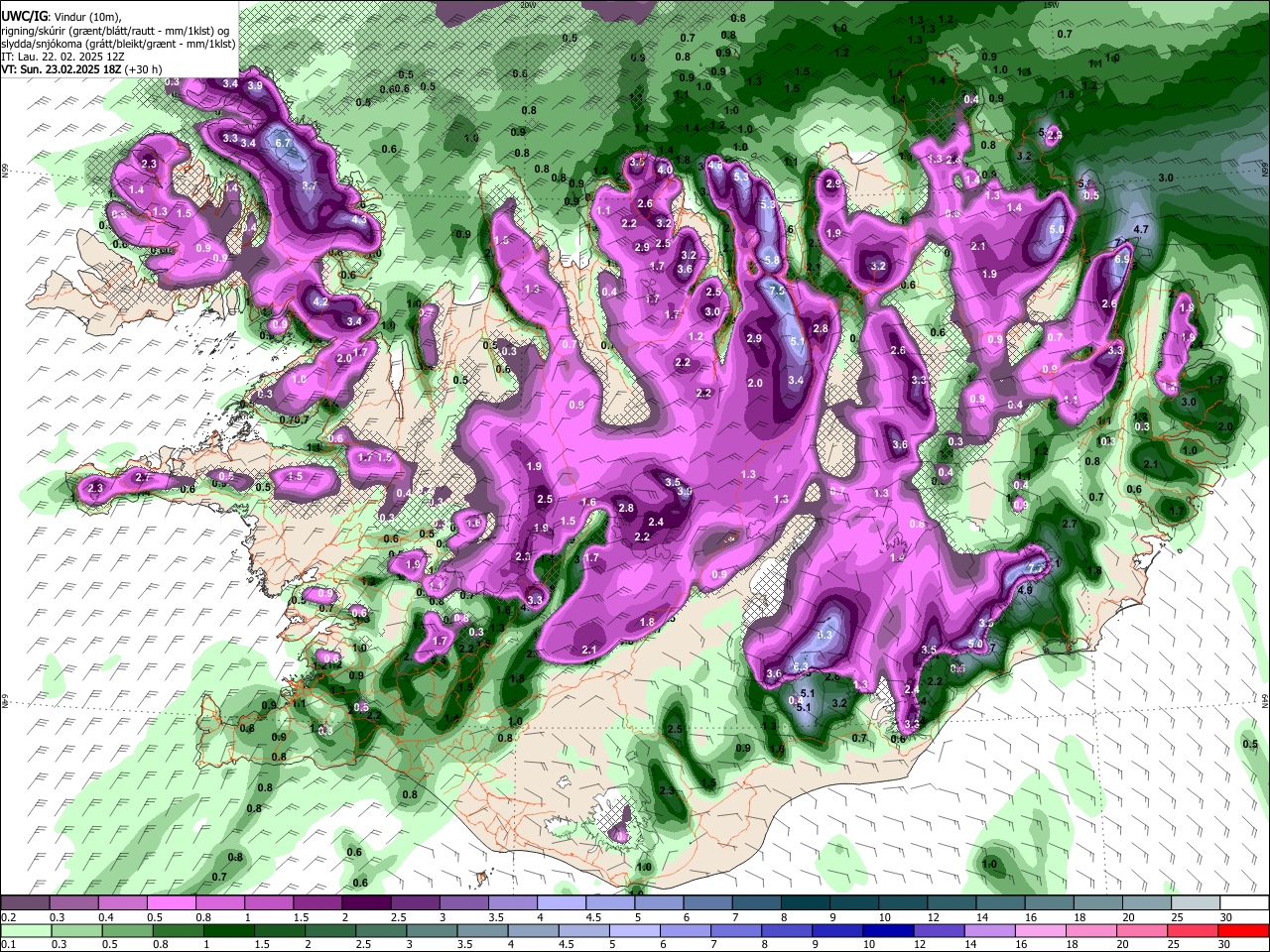This screenshot has height=952, width=1270.
Task: Pick the palest green 0.1 swatch in lower legend row
Action: pyautogui.click(x=25, y=930)
